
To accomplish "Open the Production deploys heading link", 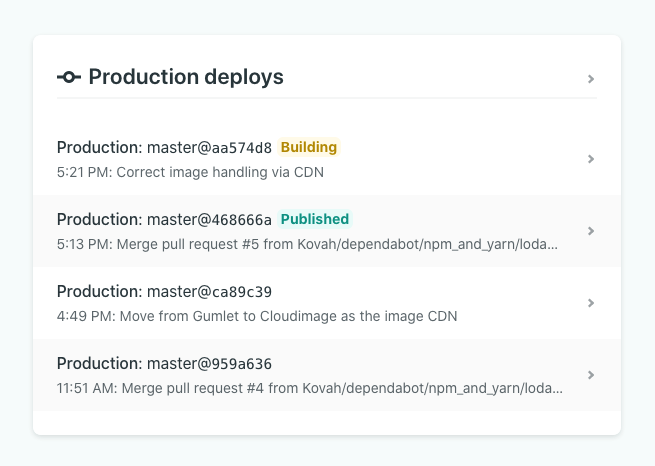I will pyautogui.click(x=186, y=77).
